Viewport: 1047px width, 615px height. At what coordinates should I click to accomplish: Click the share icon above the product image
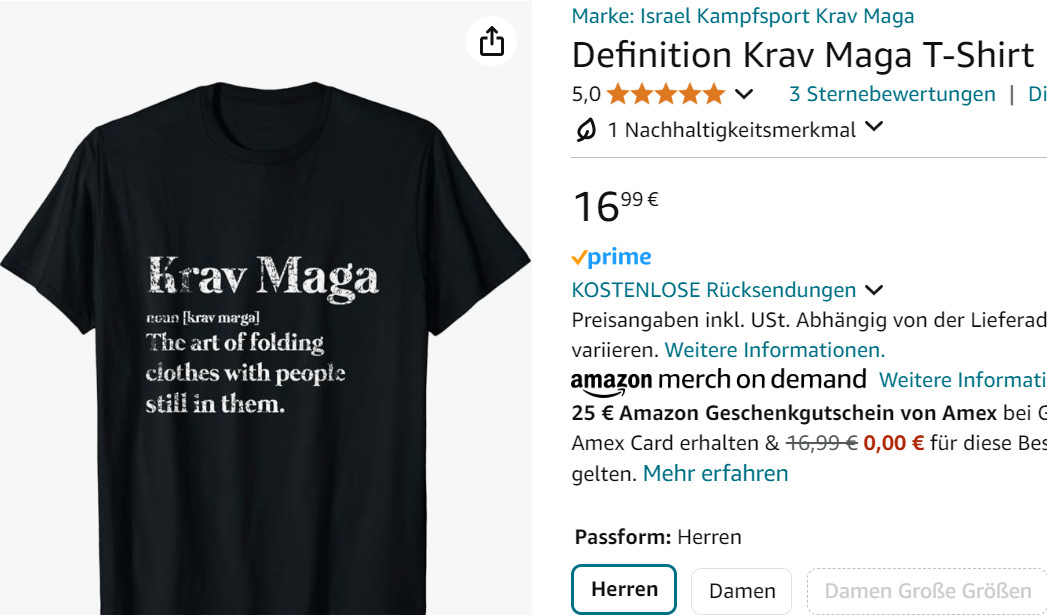tap(492, 42)
